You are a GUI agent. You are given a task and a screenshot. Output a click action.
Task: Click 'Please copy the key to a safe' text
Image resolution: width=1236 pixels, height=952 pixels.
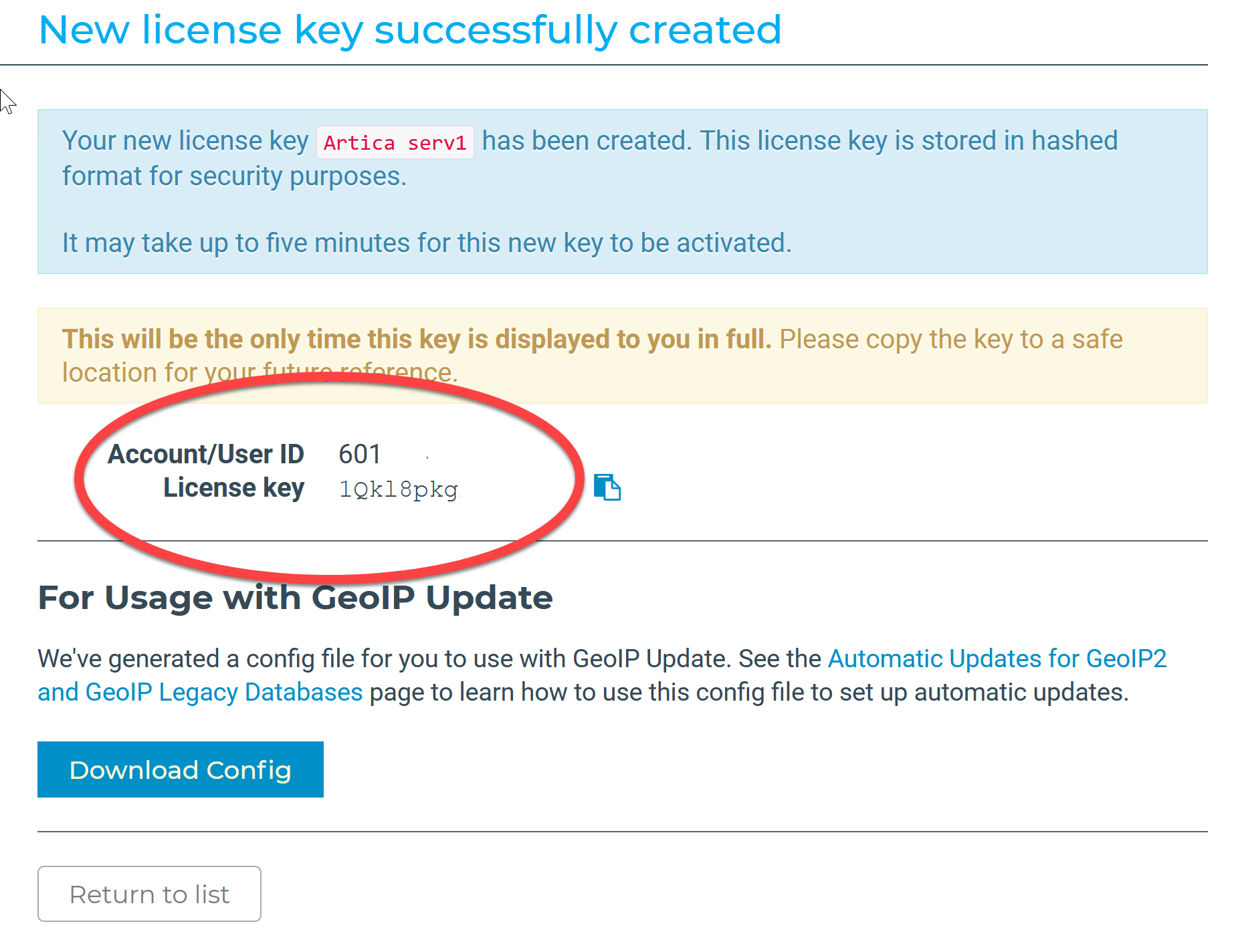click(950, 340)
